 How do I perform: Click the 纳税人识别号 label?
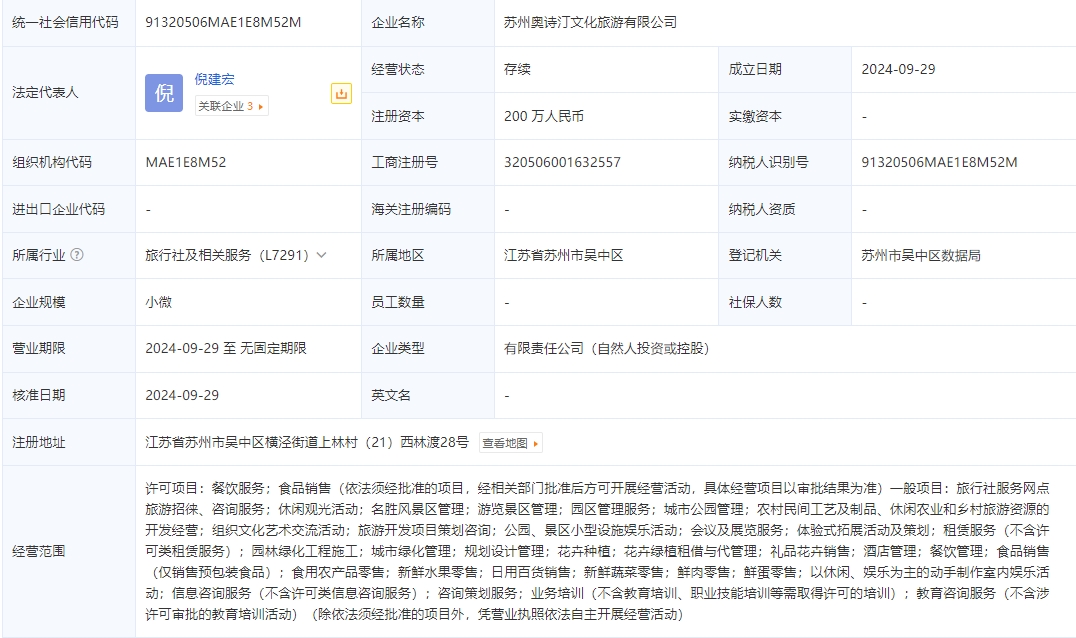(769, 163)
